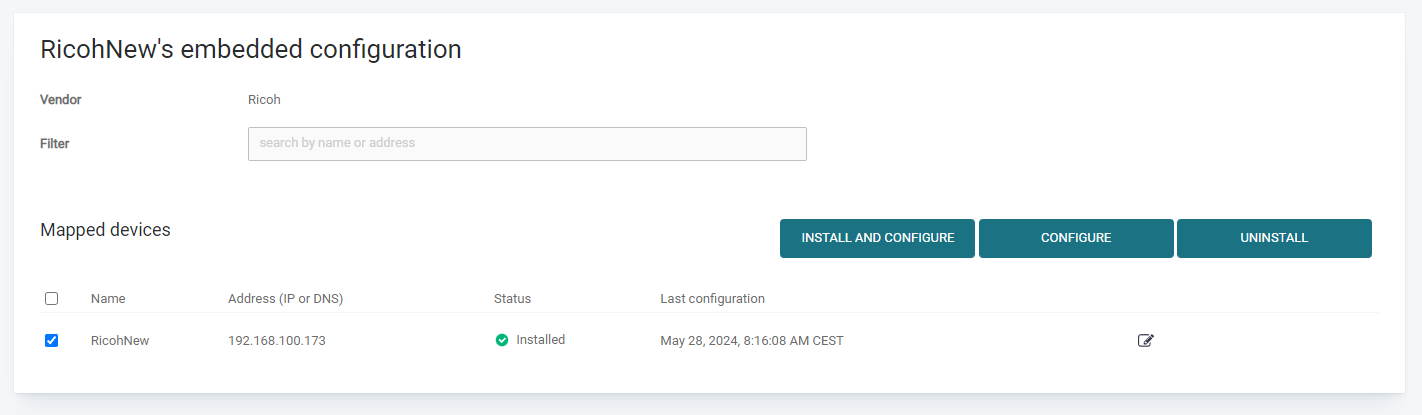This screenshot has width=1422, height=415.
Task: Click the Name column header
Action: tap(108, 299)
